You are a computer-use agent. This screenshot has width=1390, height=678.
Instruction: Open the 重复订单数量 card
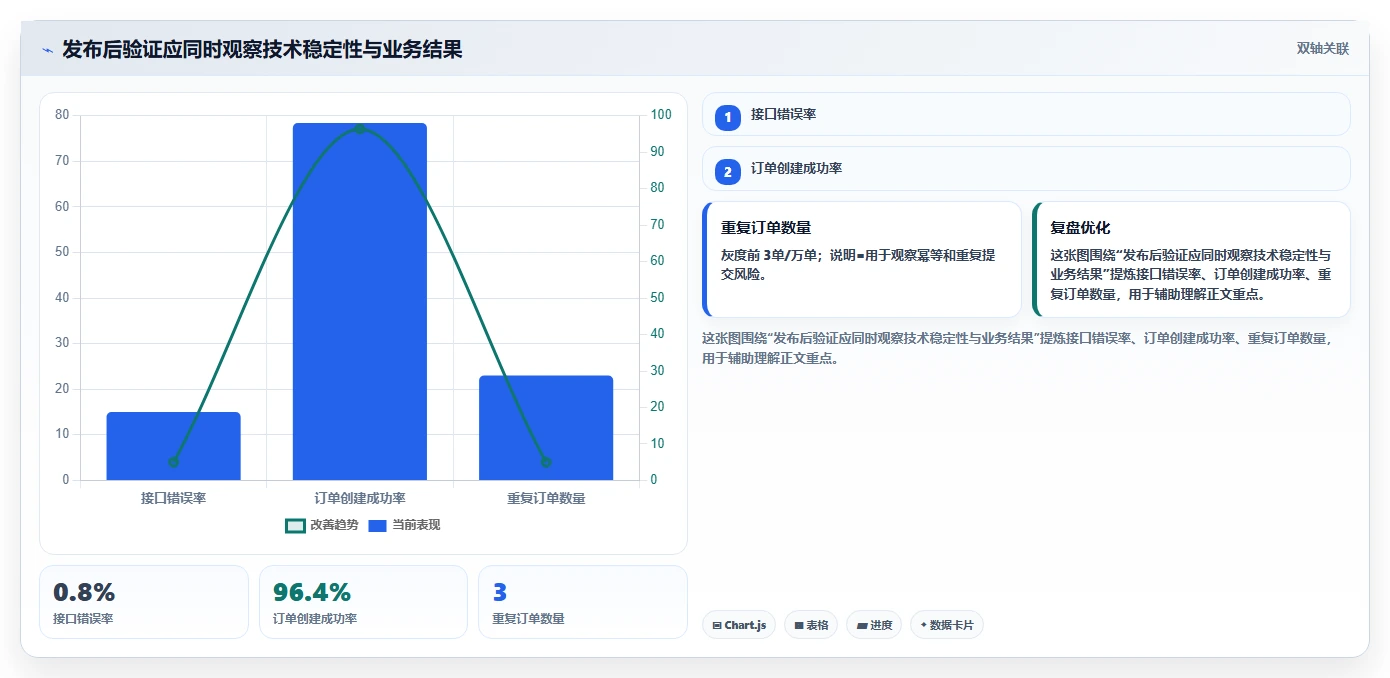click(862, 260)
